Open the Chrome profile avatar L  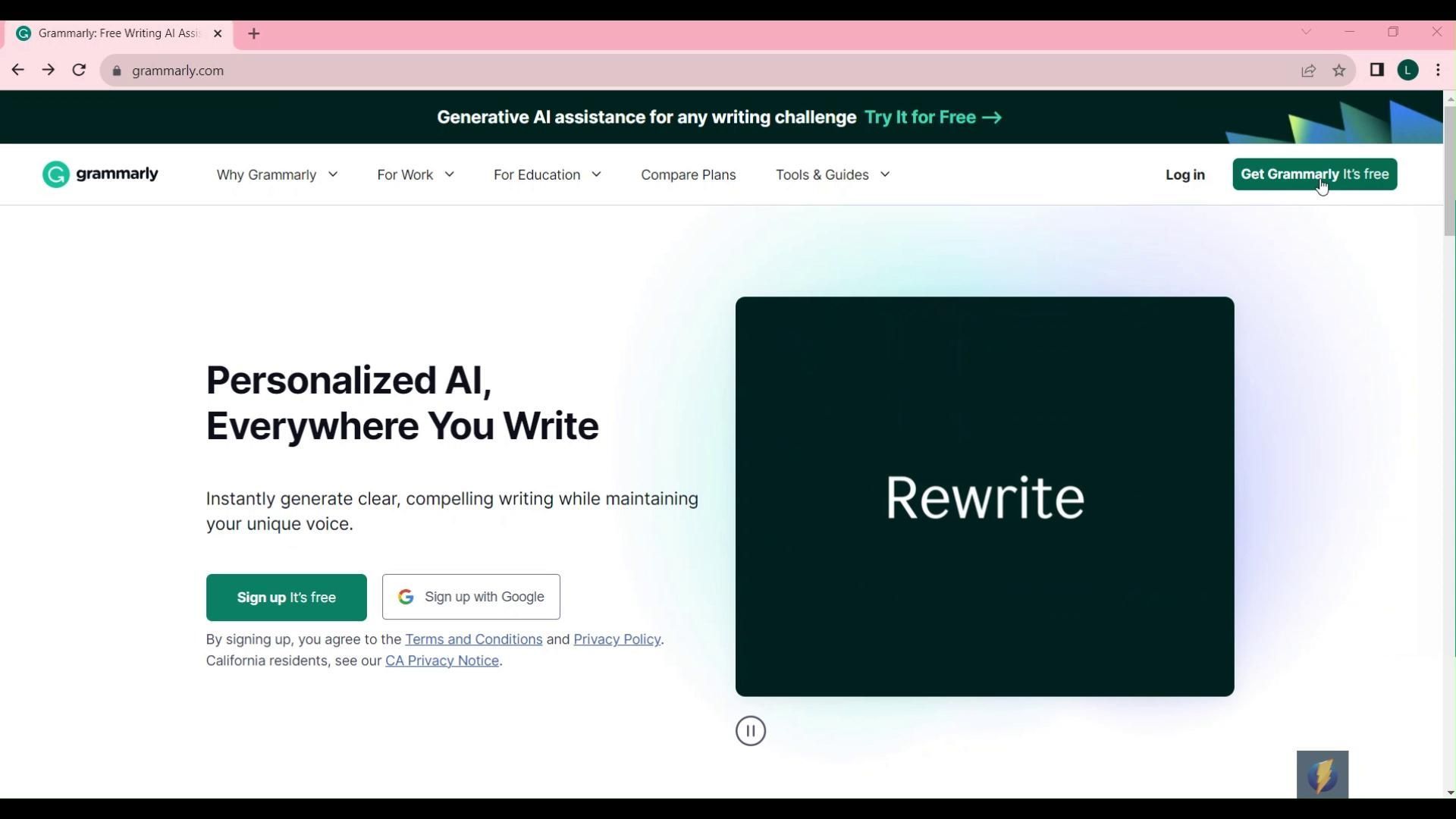click(1408, 71)
